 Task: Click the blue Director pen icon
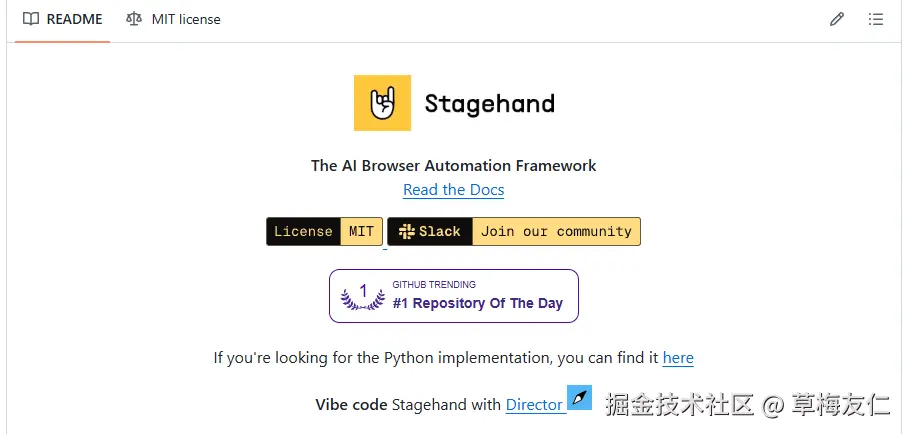tap(580, 397)
